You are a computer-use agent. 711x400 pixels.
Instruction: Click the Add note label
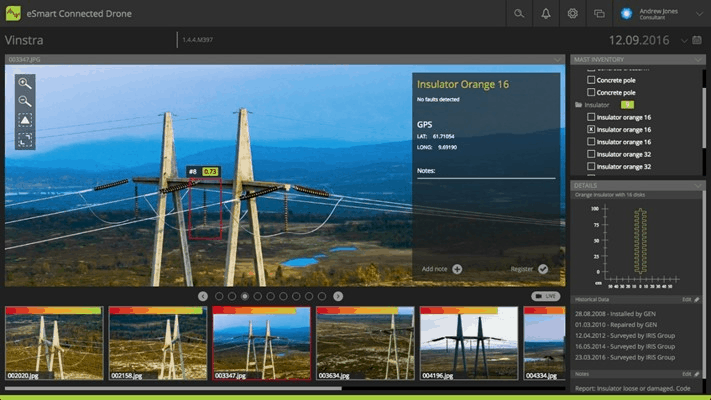tap(434, 269)
